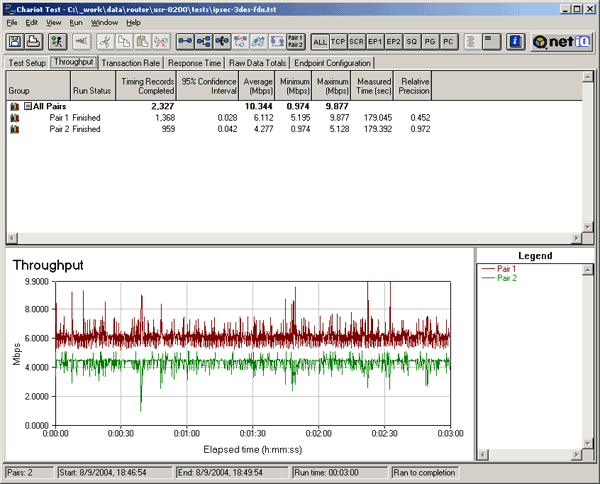
Task: Click the Chariot application icon in title bar
Action: [x=9, y=7]
